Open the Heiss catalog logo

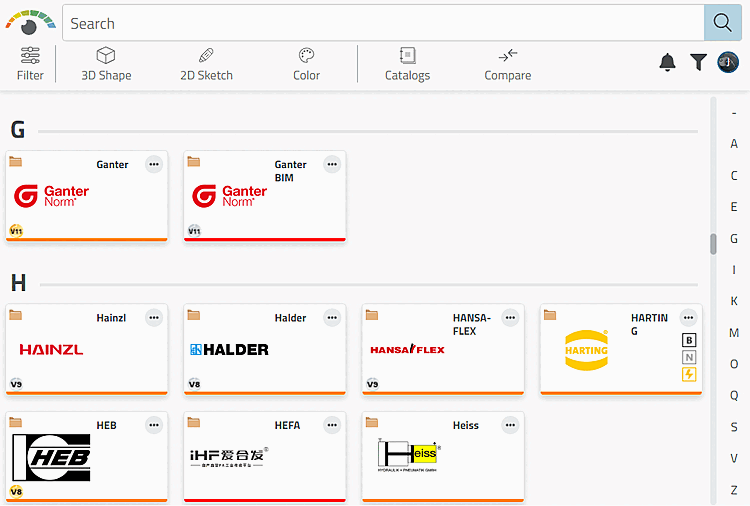(409, 454)
